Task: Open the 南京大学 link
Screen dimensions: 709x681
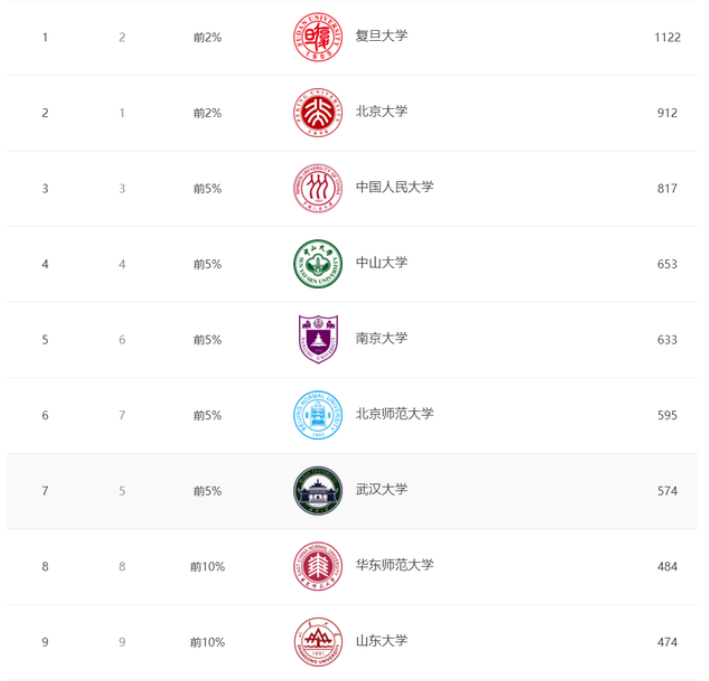Action: click(381, 339)
